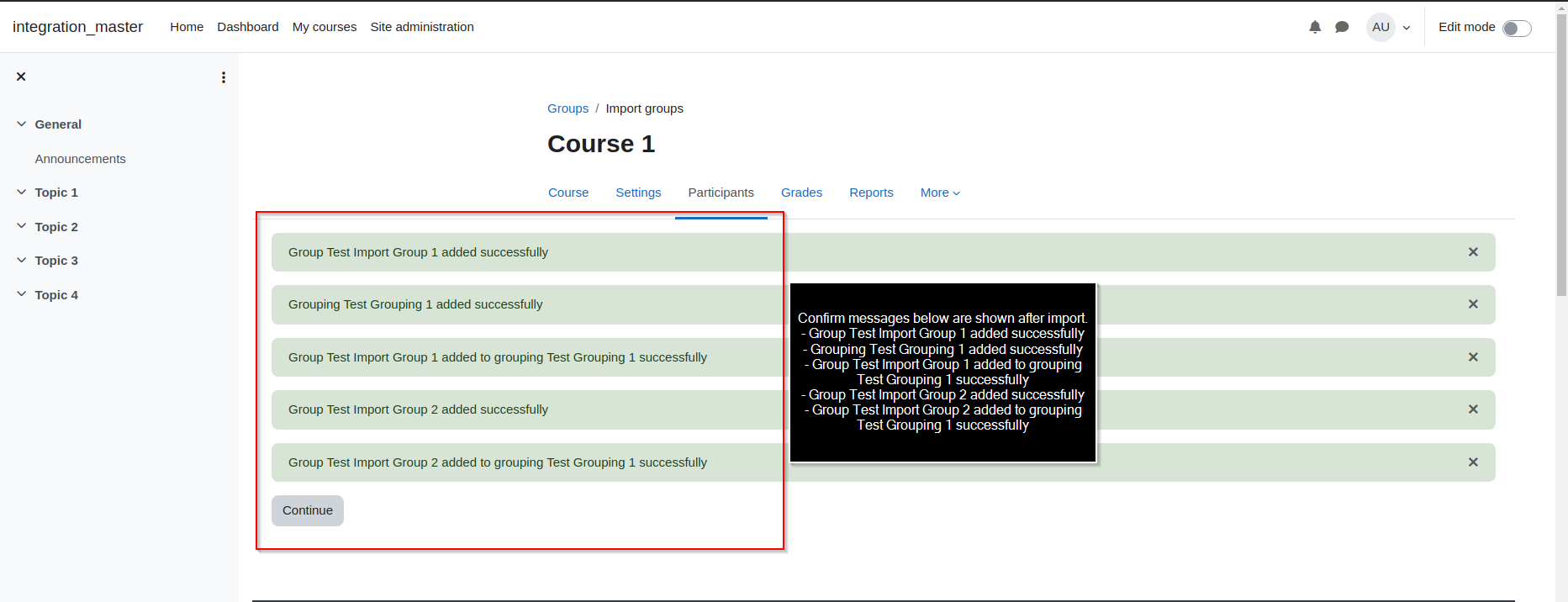The height and width of the screenshot is (602, 1568).
Task: Open the Grades tab
Action: 802,193
